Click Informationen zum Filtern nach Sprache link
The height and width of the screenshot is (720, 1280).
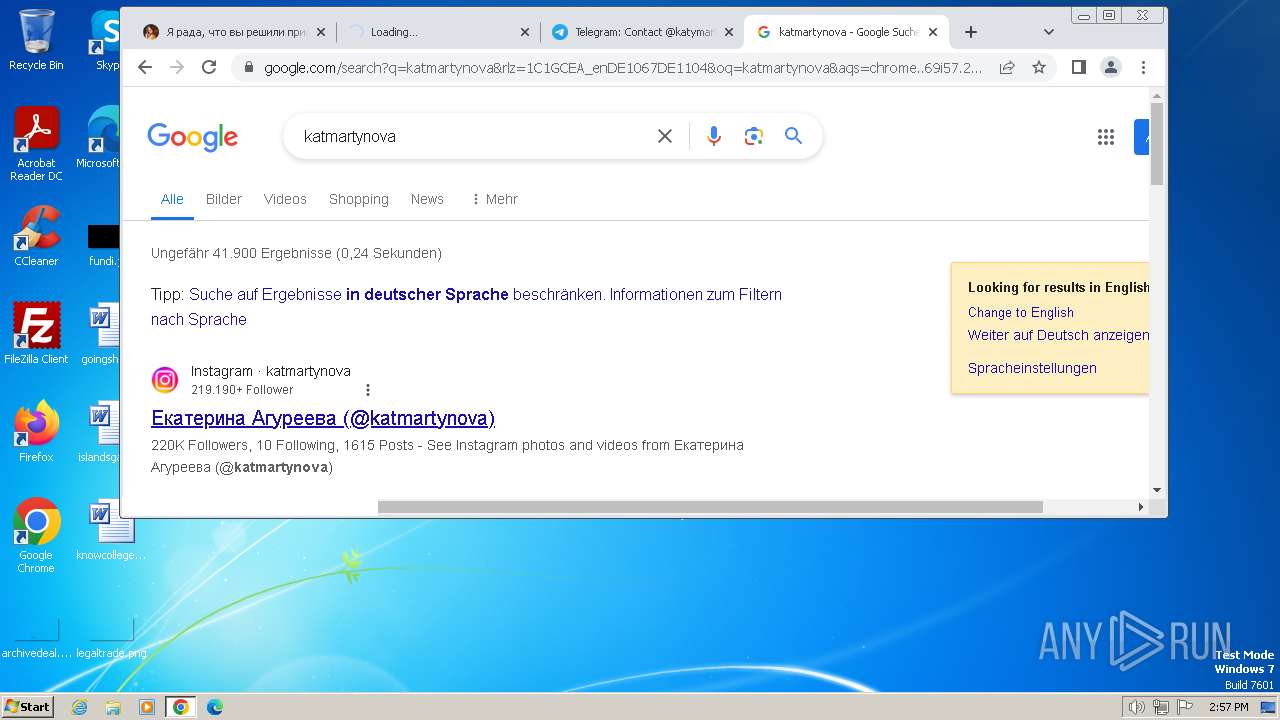[466, 307]
